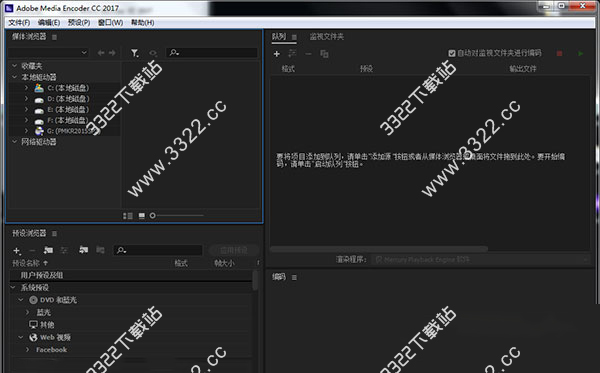
Task: Collapse the 系统预设 group
Action: pyautogui.click(x=13, y=287)
